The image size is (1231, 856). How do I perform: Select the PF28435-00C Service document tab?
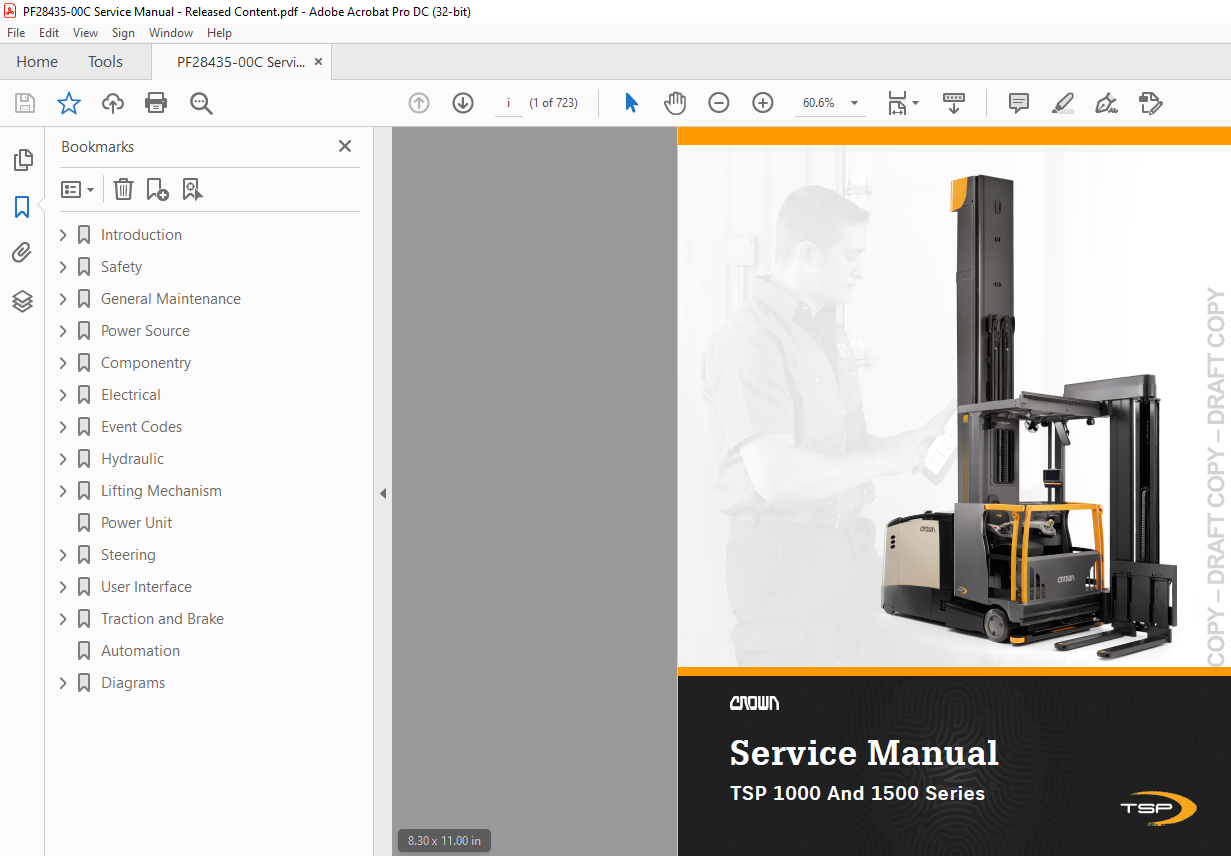click(241, 62)
